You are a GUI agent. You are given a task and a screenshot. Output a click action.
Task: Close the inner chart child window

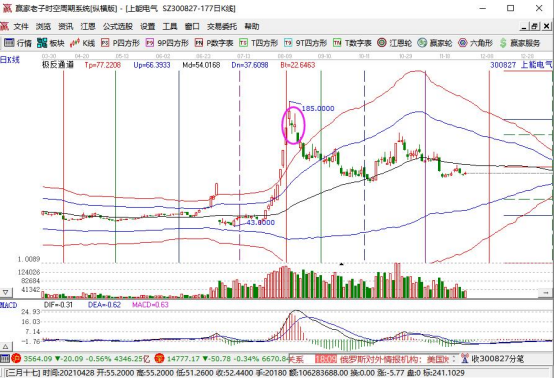(546, 26)
